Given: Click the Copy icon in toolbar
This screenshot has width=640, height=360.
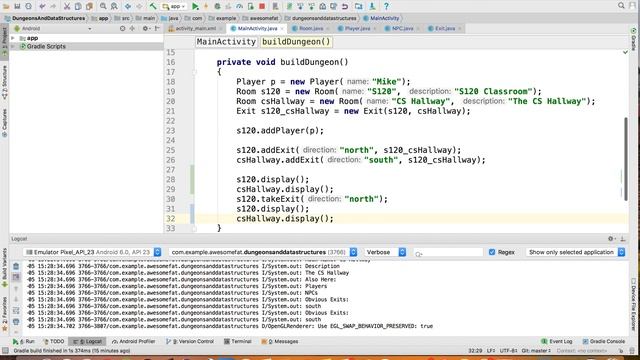Looking at the screenshot, I should [78, 6].
